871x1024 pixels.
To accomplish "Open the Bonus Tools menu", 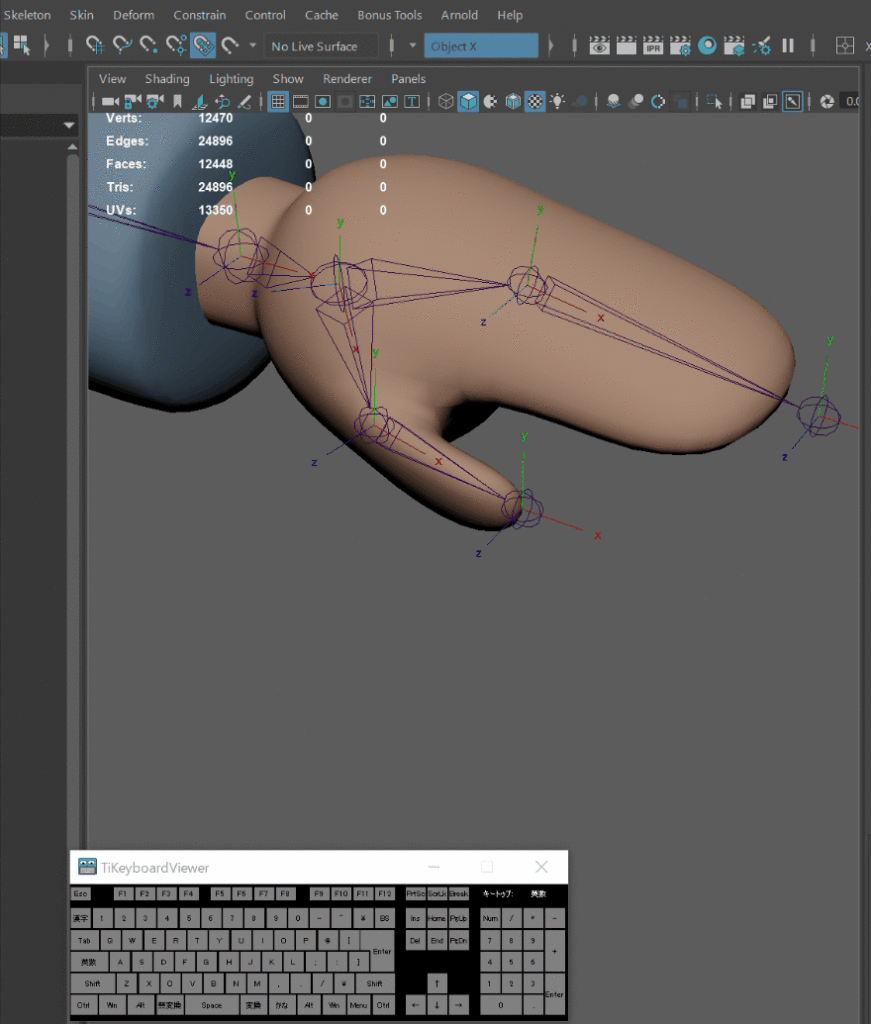I will click(390, 15).
